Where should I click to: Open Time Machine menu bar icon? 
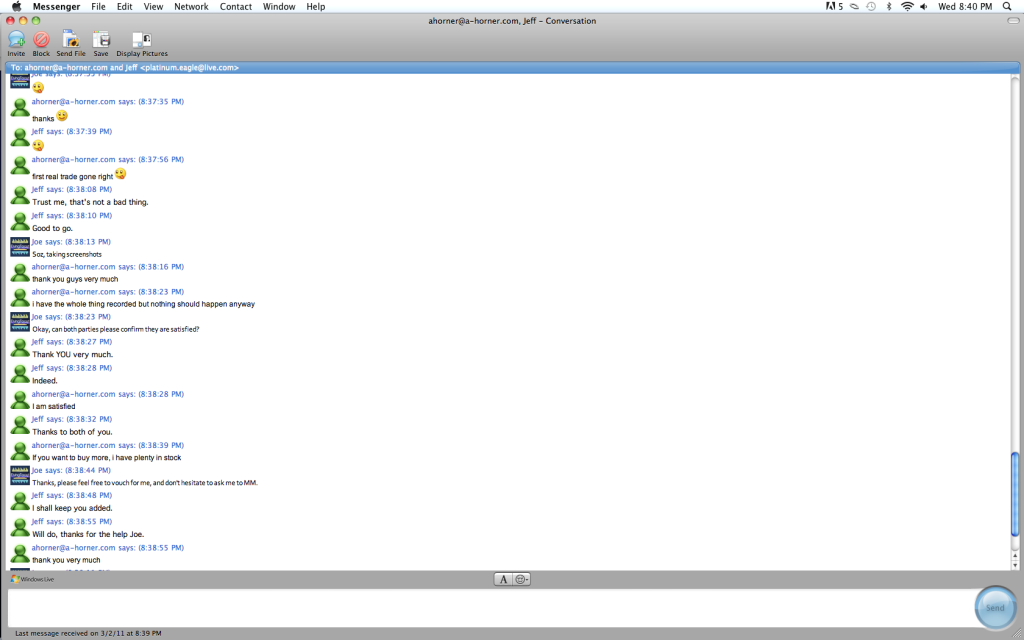click(871, 7)
